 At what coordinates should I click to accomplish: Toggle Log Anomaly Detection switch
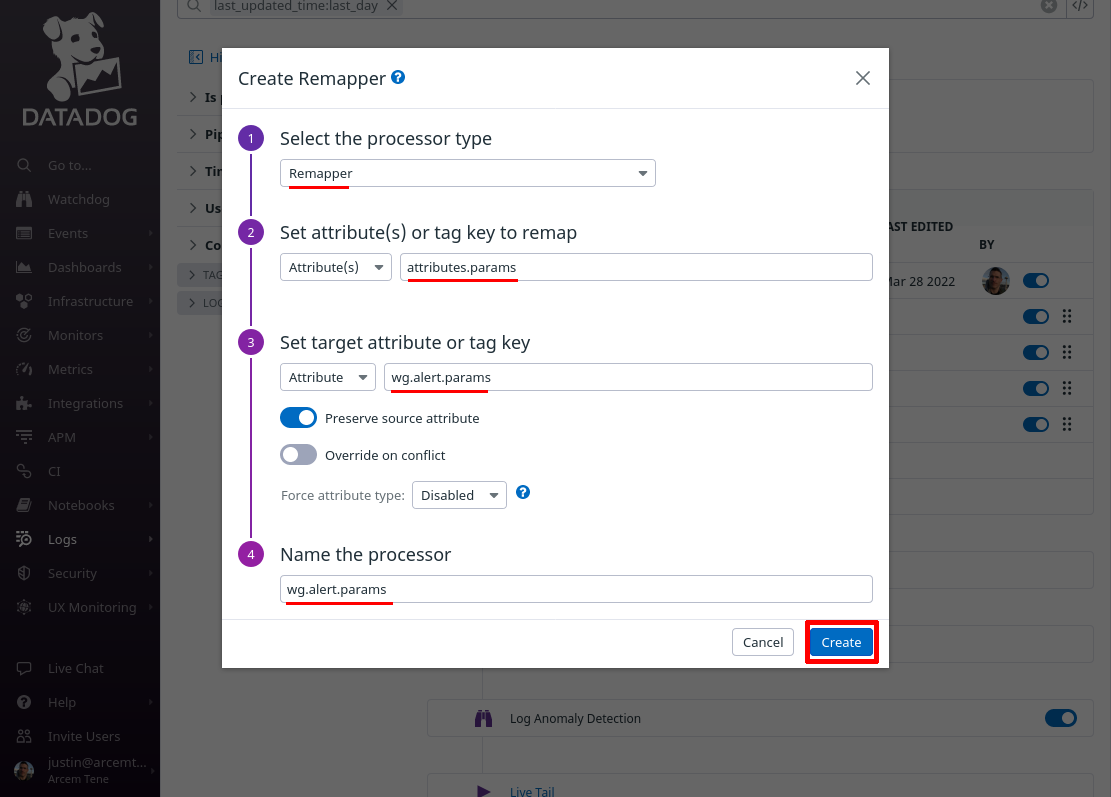pos(1061,718)
